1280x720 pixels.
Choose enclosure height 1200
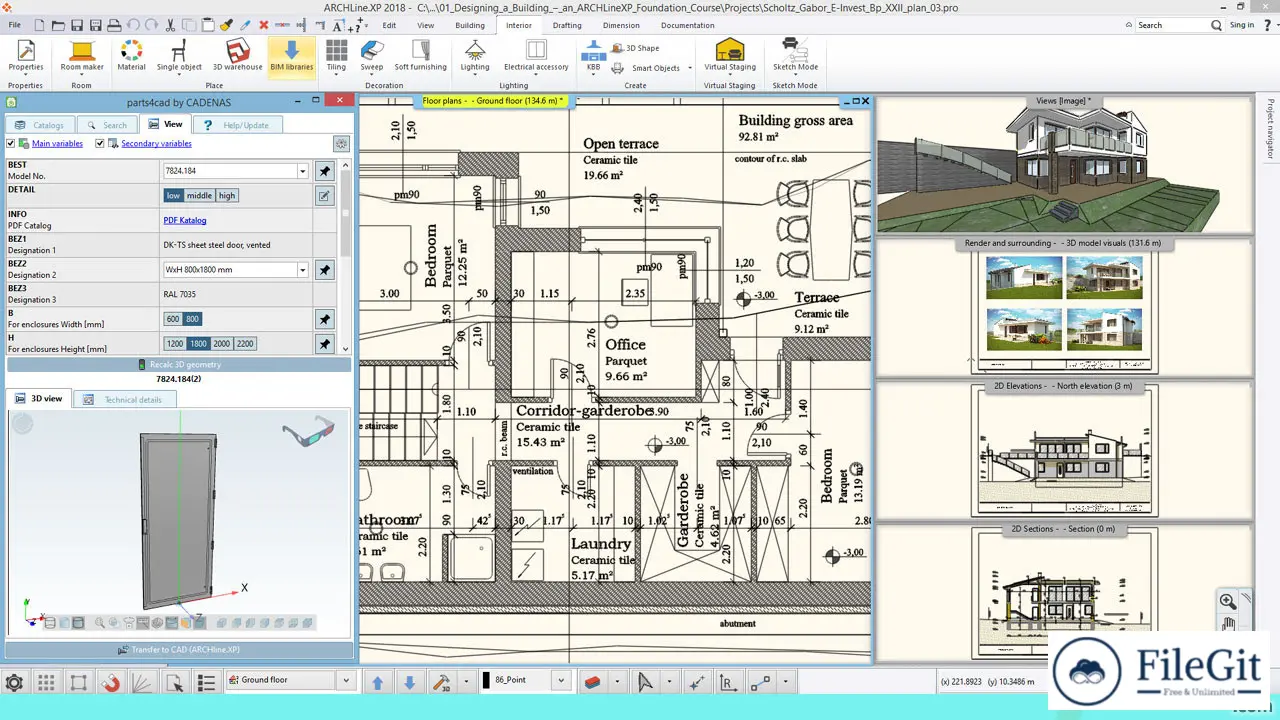coord(175,343)
